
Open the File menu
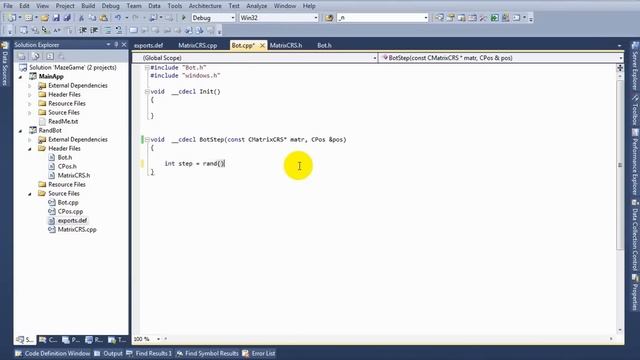pyautogui.click(x=8, y=6)
